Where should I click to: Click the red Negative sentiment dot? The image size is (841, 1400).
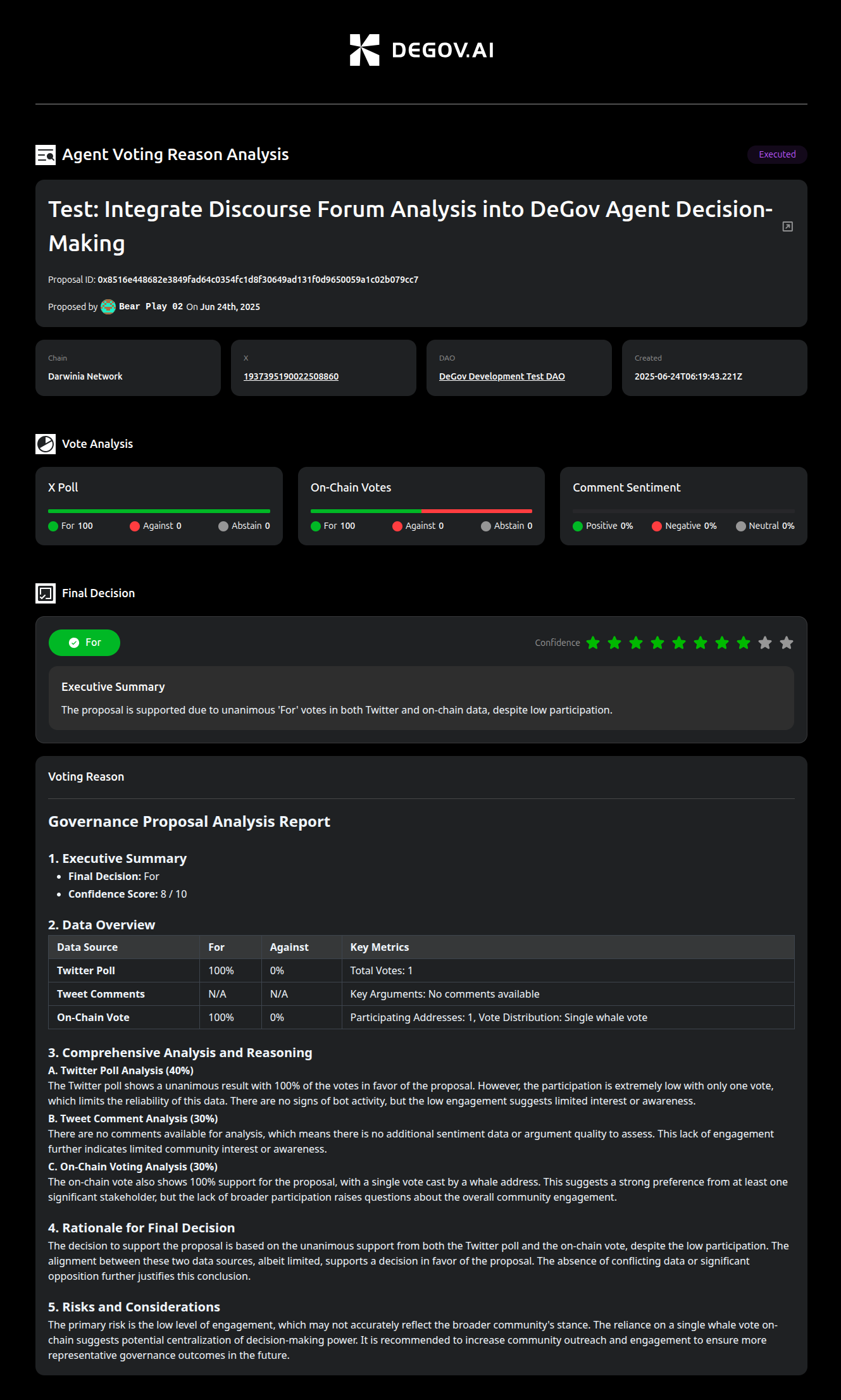click(x=657, y=526)
